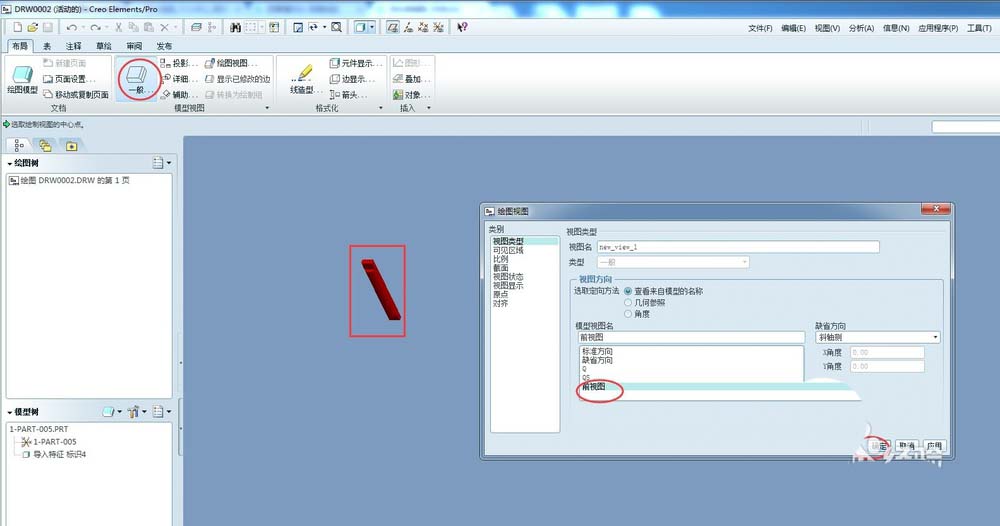The height and width of the screenshot is (526, 1000).
Task: Select 标准方向 in model view list
Action: pos(597,351)
